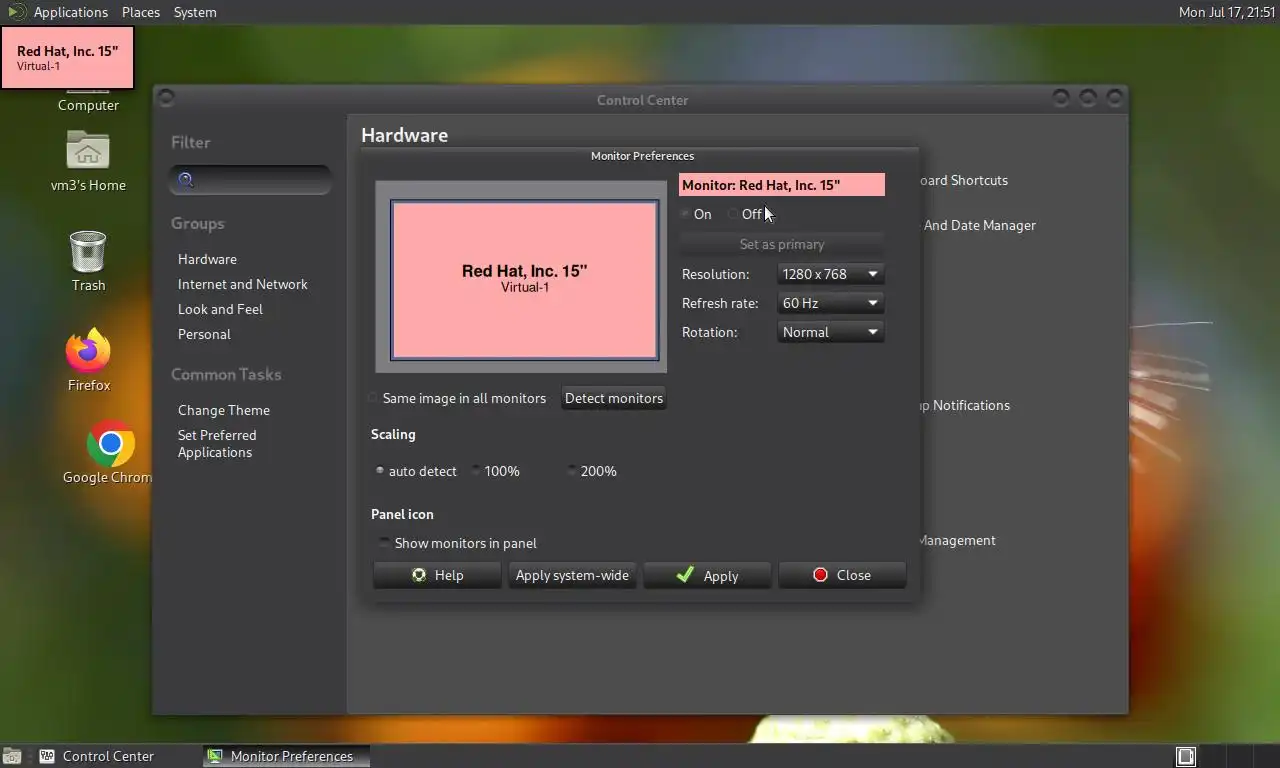Select Internet and Network group
The width and height of the screenshot is (1280, 768).
point(243,284)
